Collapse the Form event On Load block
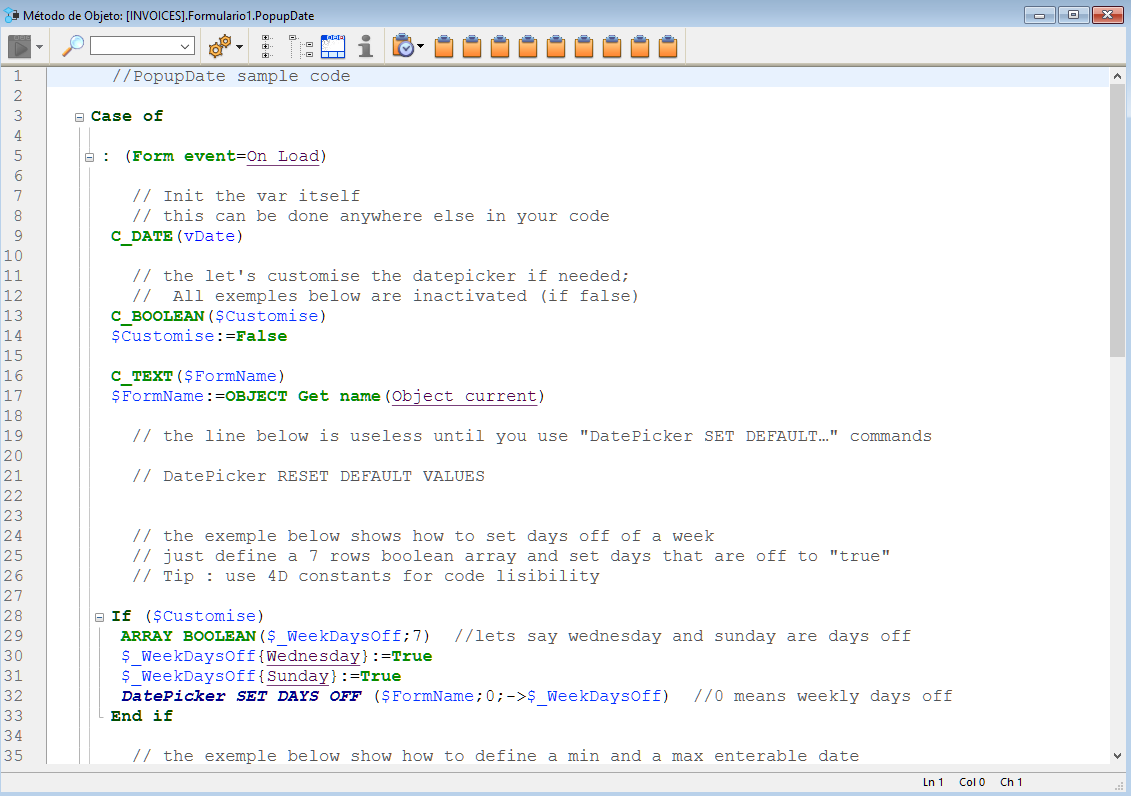 (x=89, y=157)
